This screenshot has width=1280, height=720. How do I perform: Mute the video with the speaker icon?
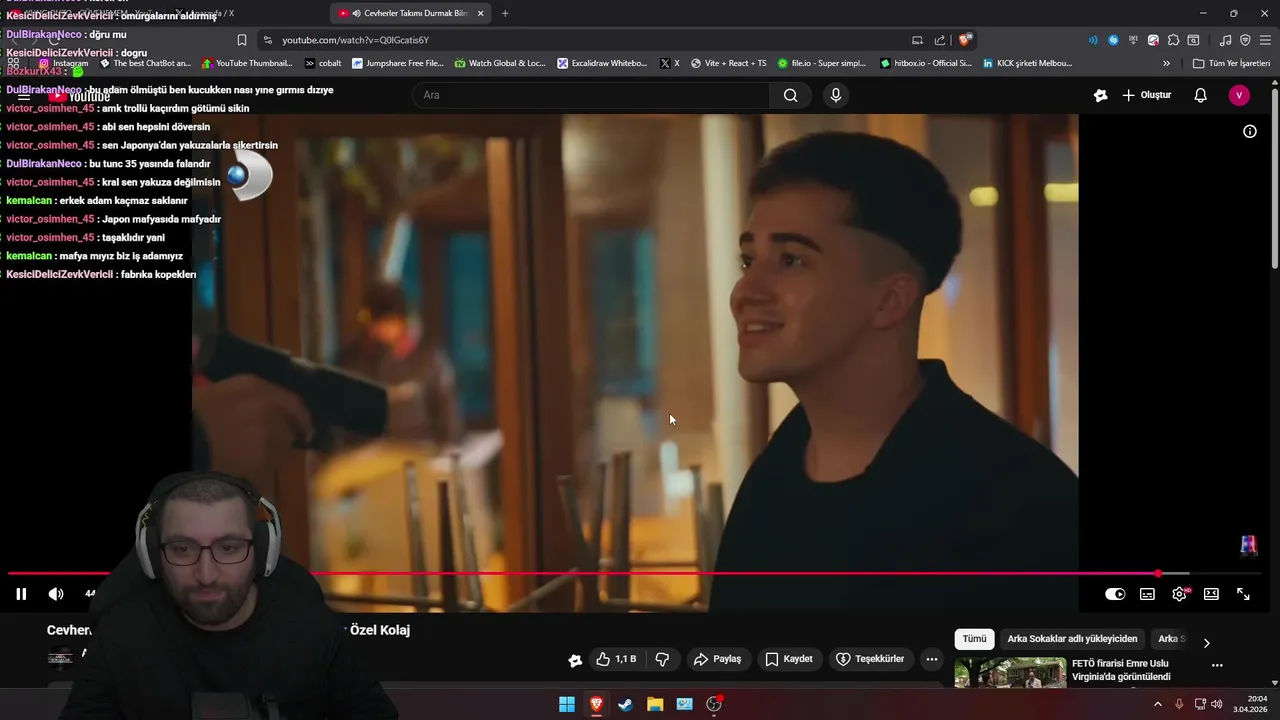[x=56, y=594]
